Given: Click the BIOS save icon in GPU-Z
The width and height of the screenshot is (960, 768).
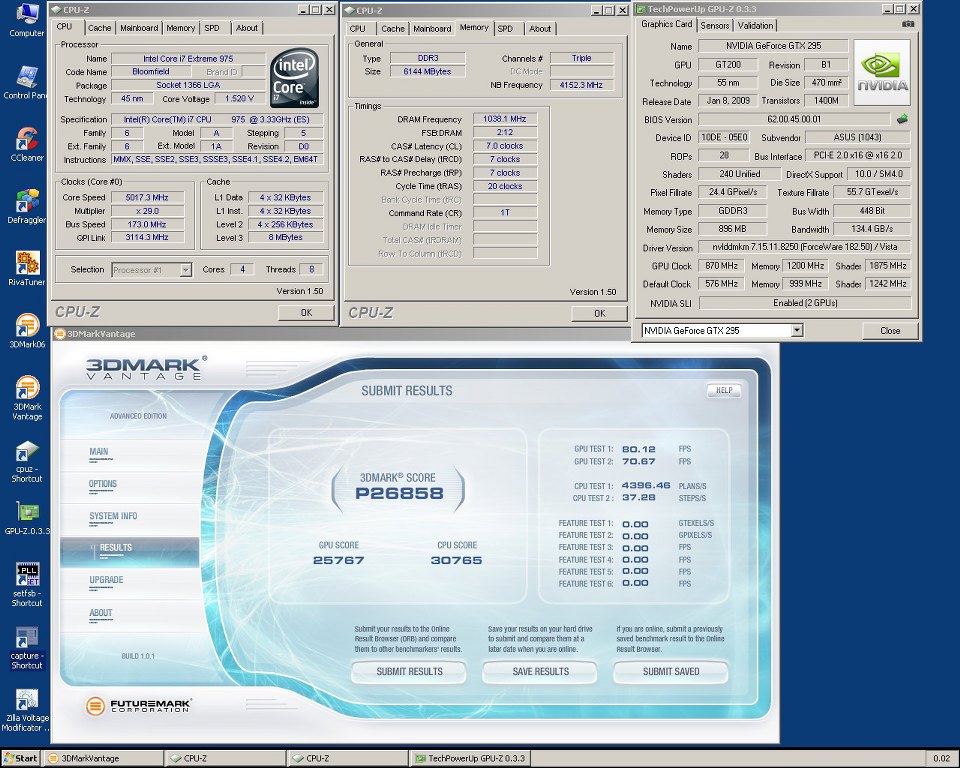Looking at the screenshot, I should (902, 119).
